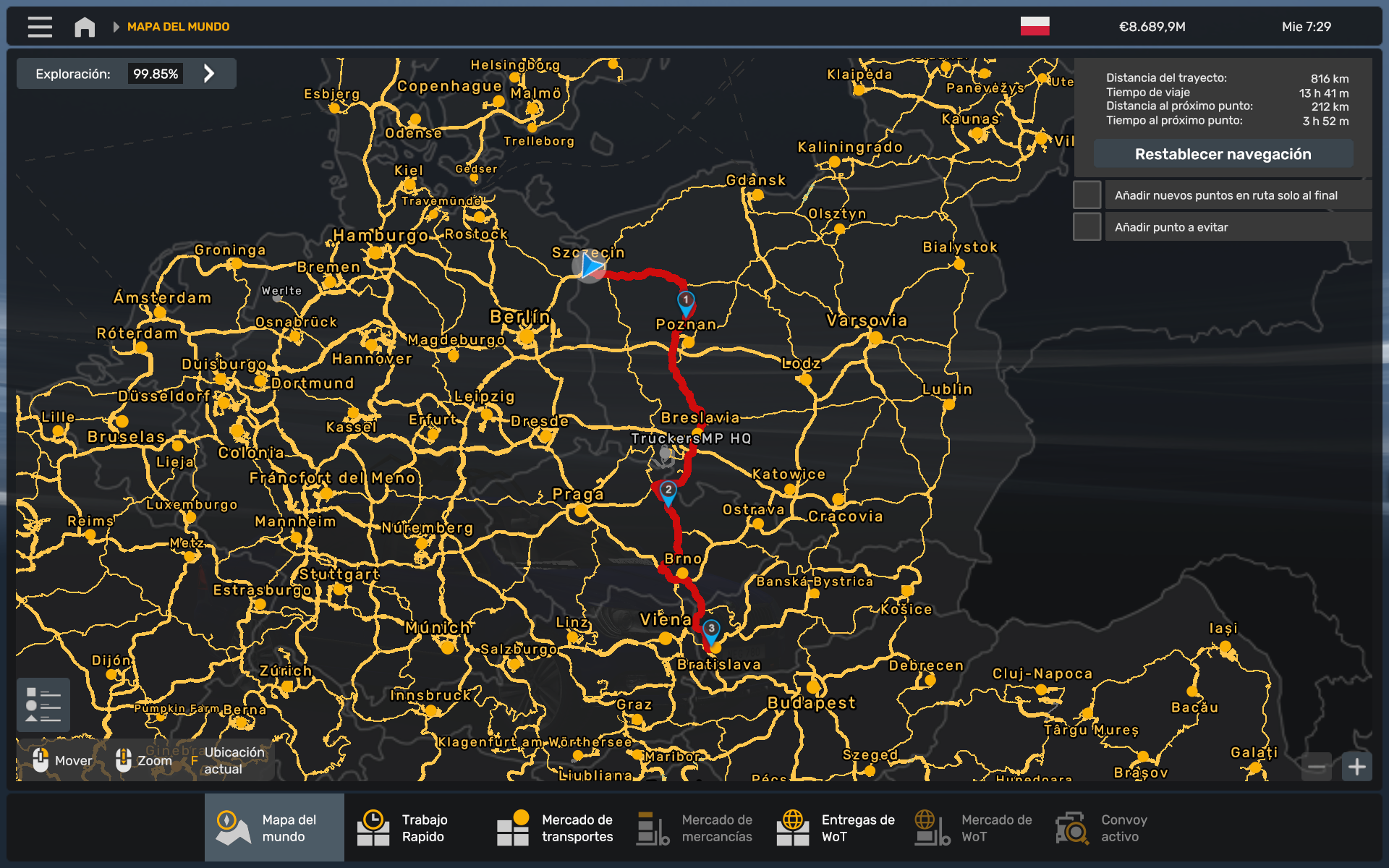Expand the Exploración percentage panel arrow
This screenshot has height=868, width=1389.
point(209,73)
